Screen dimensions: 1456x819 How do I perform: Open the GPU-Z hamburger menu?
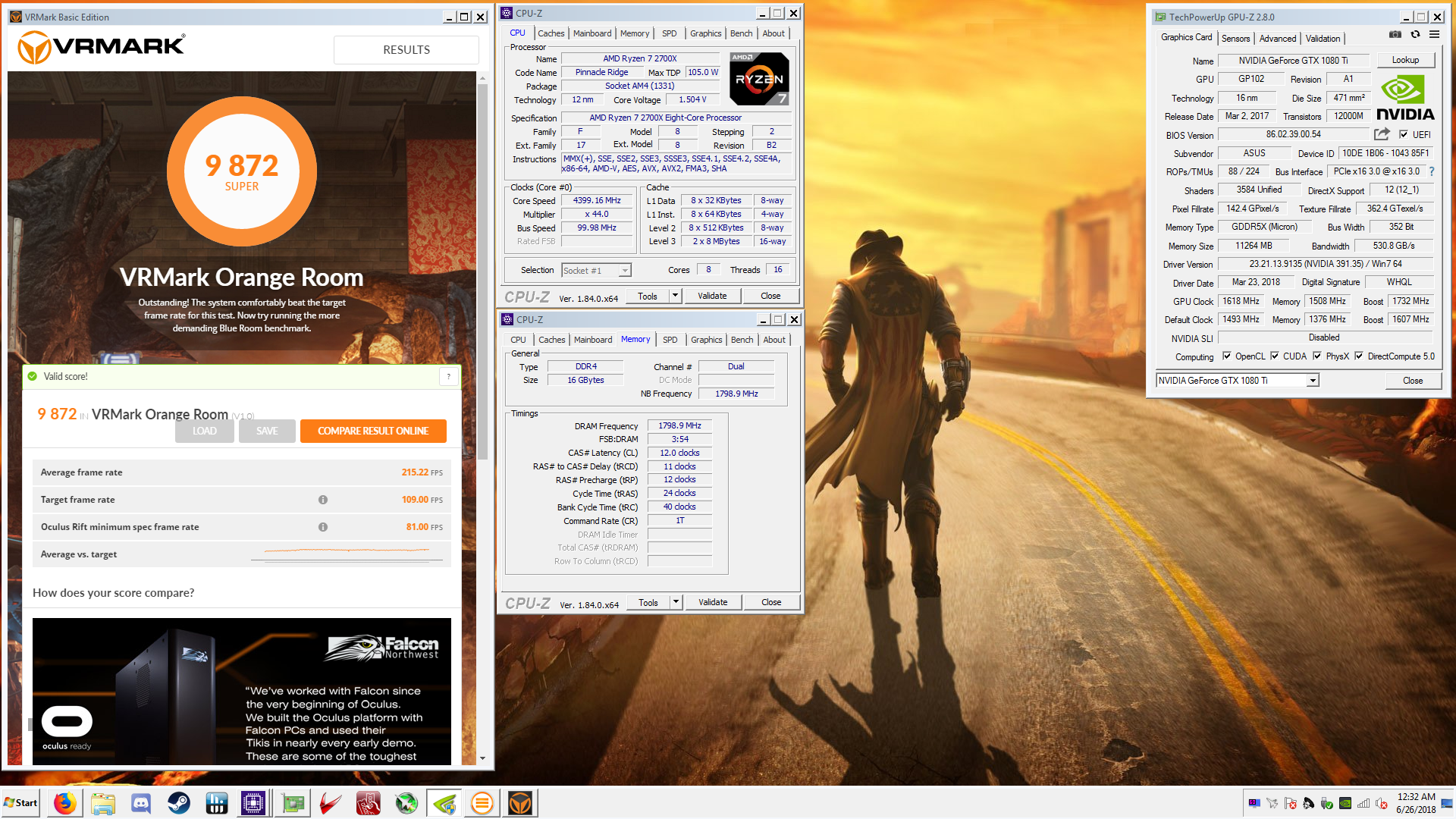tap(1435, 34)
